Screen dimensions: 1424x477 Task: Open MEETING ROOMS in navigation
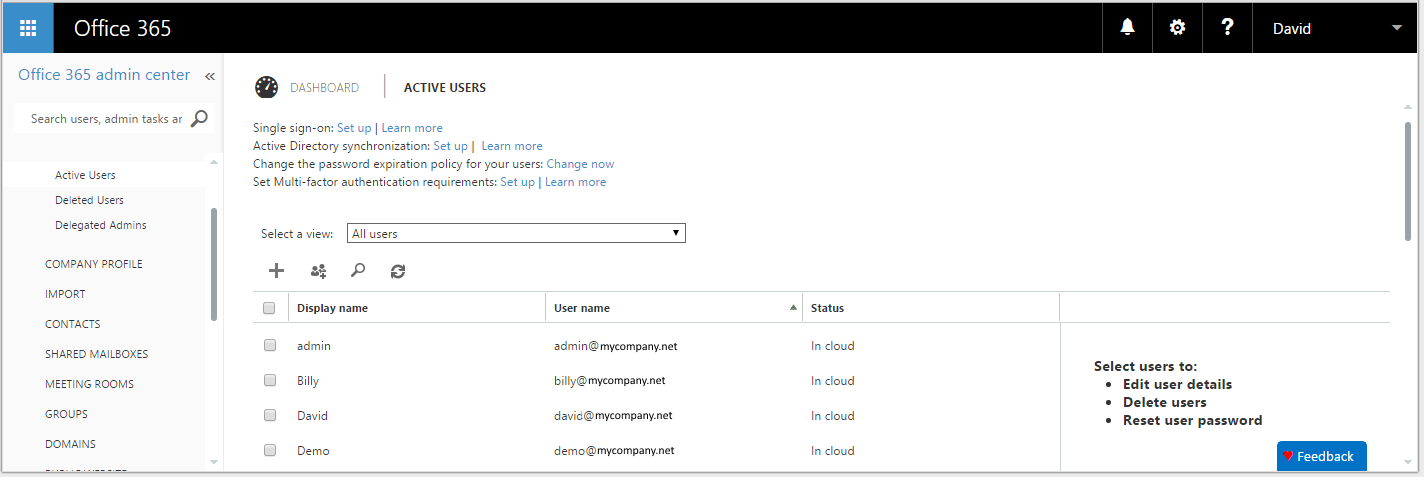coord(89,384)
